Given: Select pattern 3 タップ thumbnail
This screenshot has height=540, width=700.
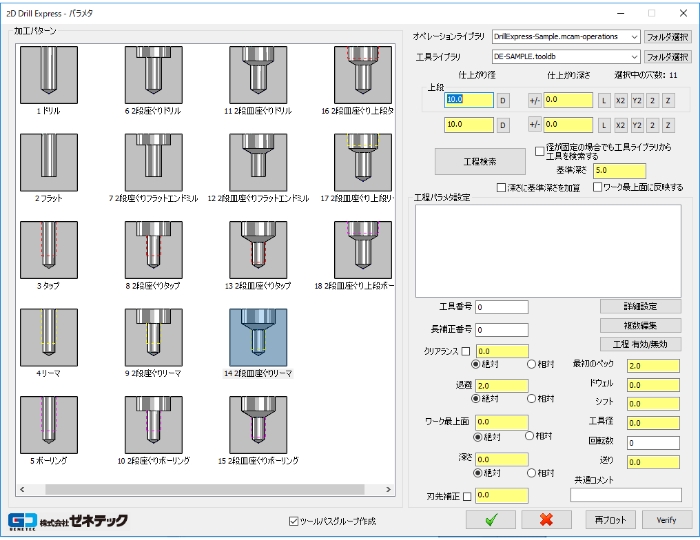Looking at the screenshot, I should [49, 250].
